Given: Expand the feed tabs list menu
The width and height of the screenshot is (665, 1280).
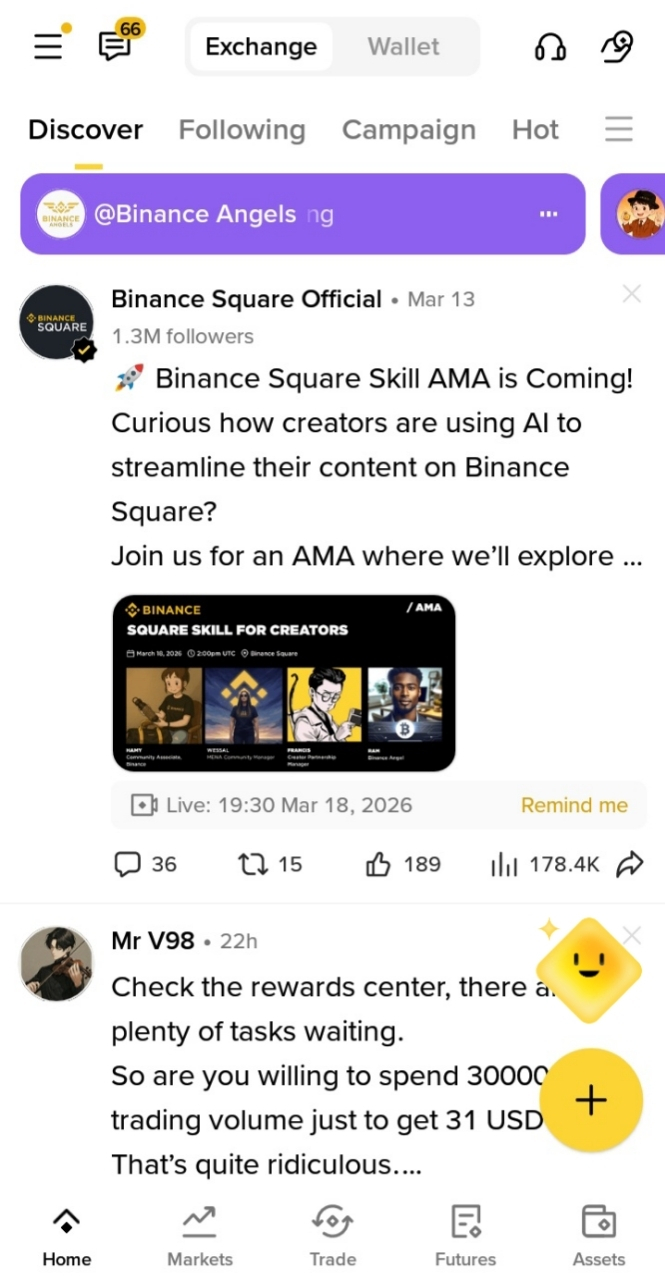Looking at the screenshot, I should 619,129.
